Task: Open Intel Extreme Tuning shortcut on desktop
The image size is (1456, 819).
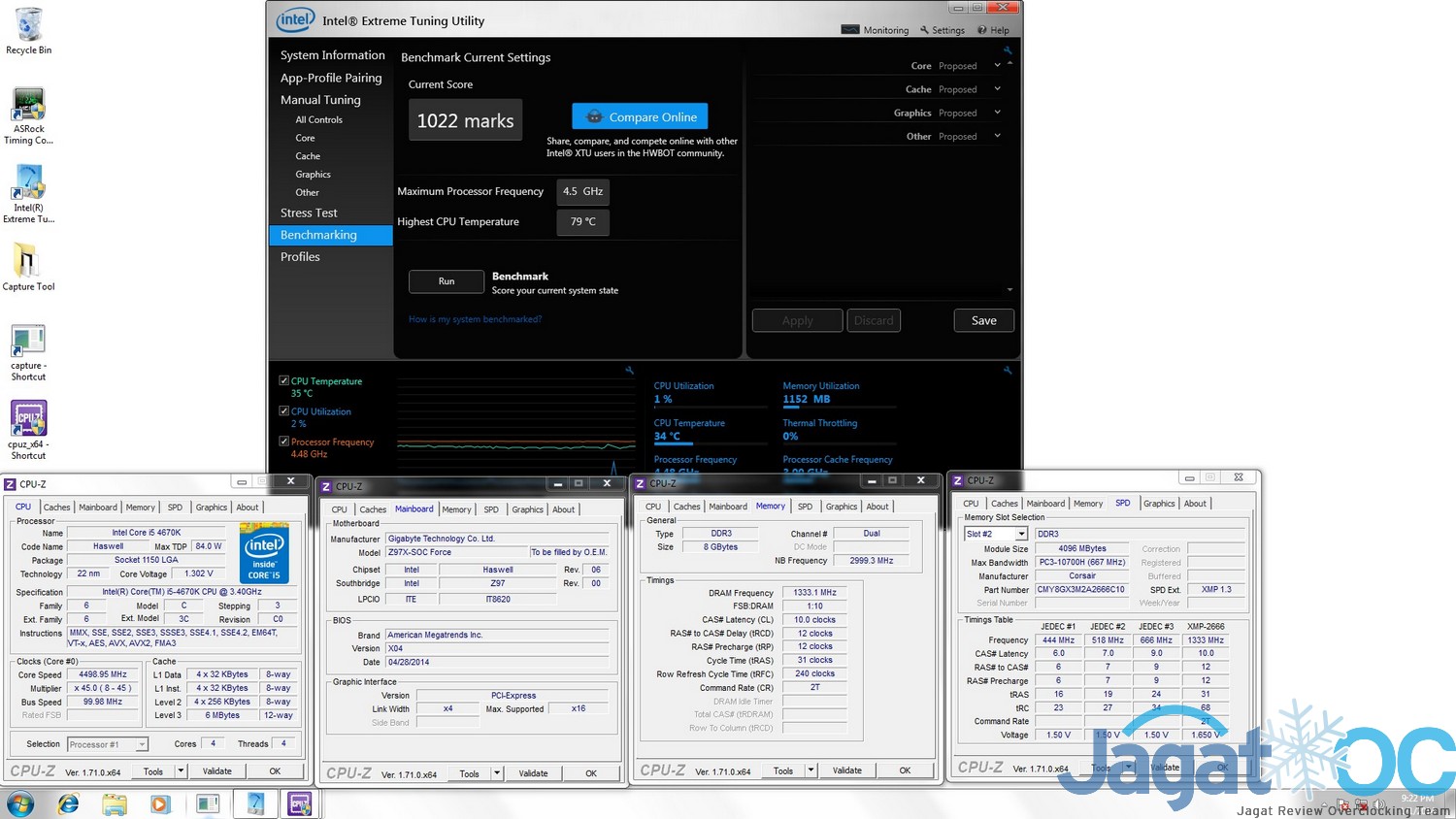Action: pyautogui.click(x=29, y=194)
